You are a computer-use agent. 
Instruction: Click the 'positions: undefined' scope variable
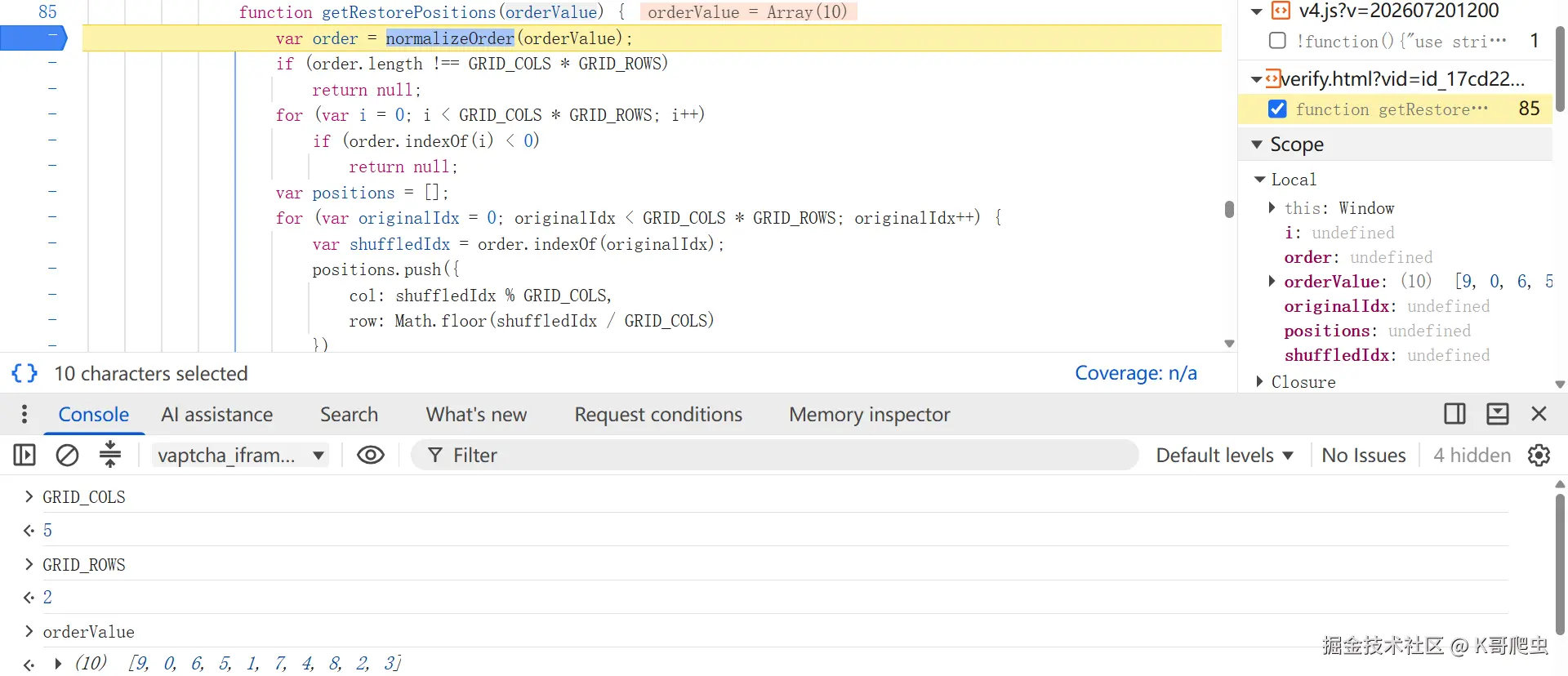click(x=1377, y=331)
